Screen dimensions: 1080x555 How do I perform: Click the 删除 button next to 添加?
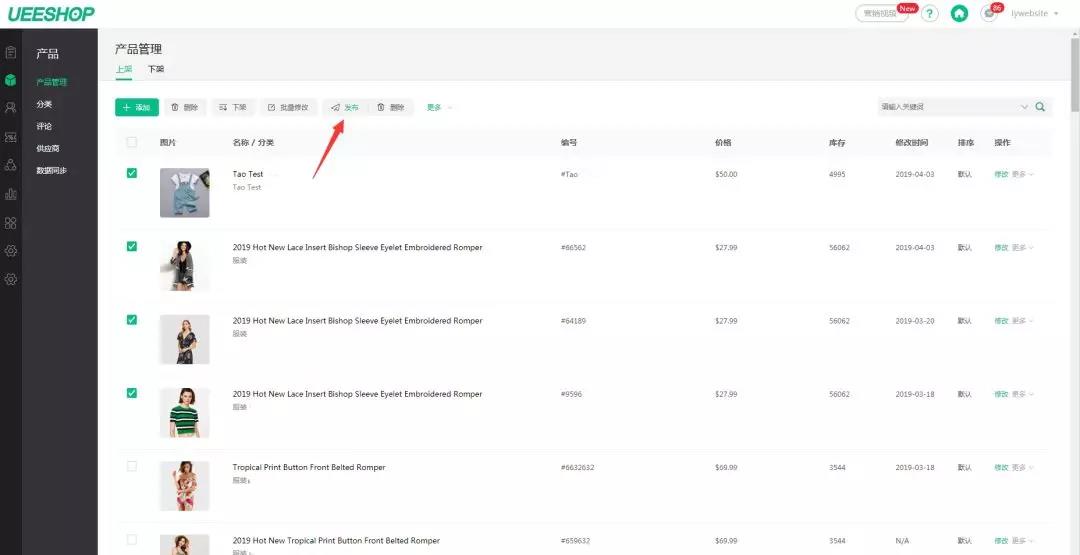185,107
